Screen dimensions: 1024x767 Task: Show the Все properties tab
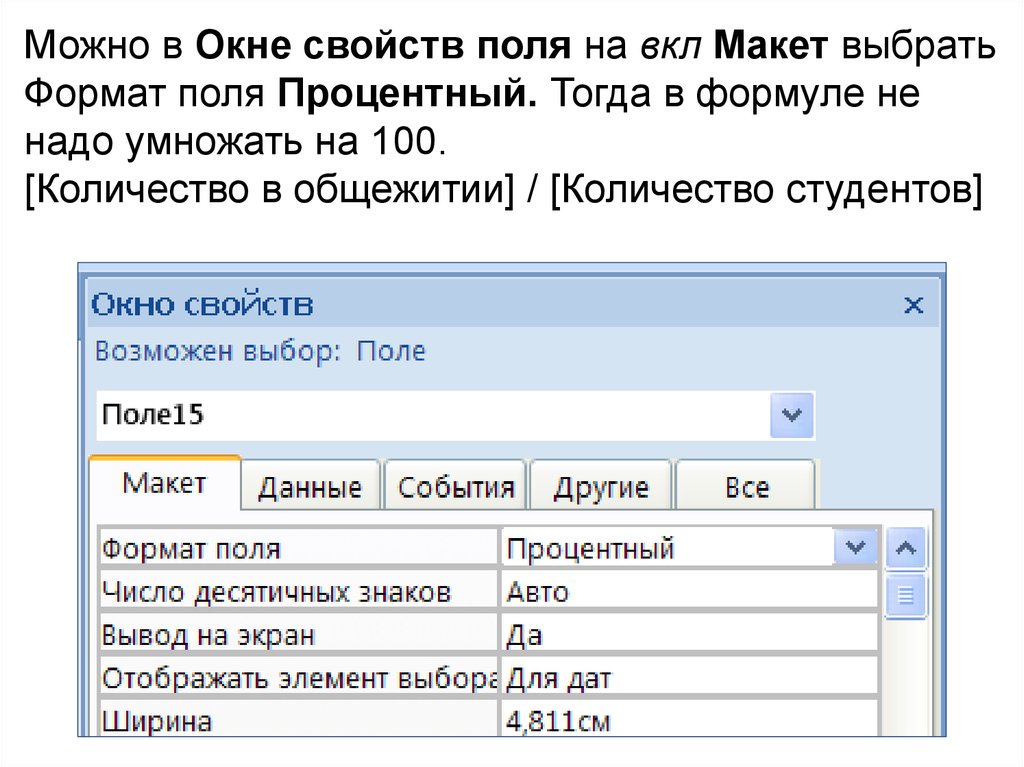click(x=746, y=488)
